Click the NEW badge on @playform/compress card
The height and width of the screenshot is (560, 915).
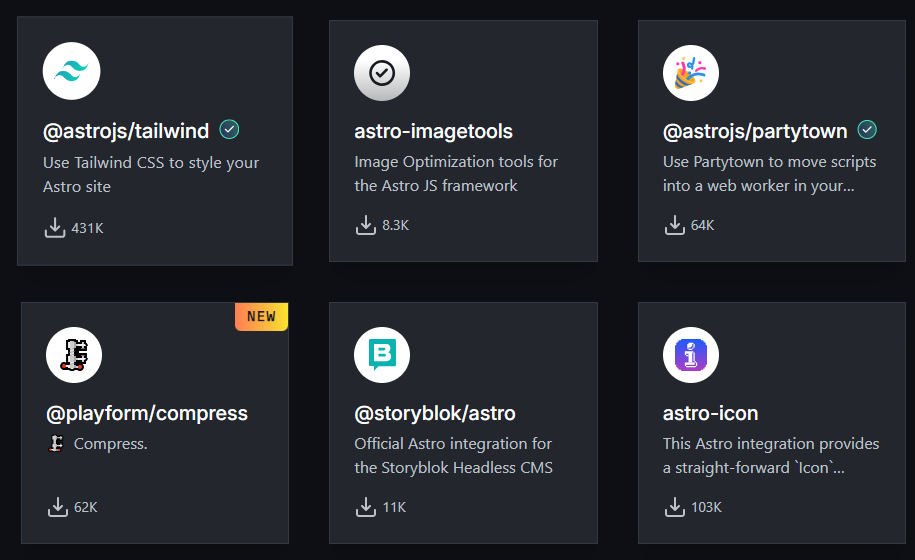[261, 317]
